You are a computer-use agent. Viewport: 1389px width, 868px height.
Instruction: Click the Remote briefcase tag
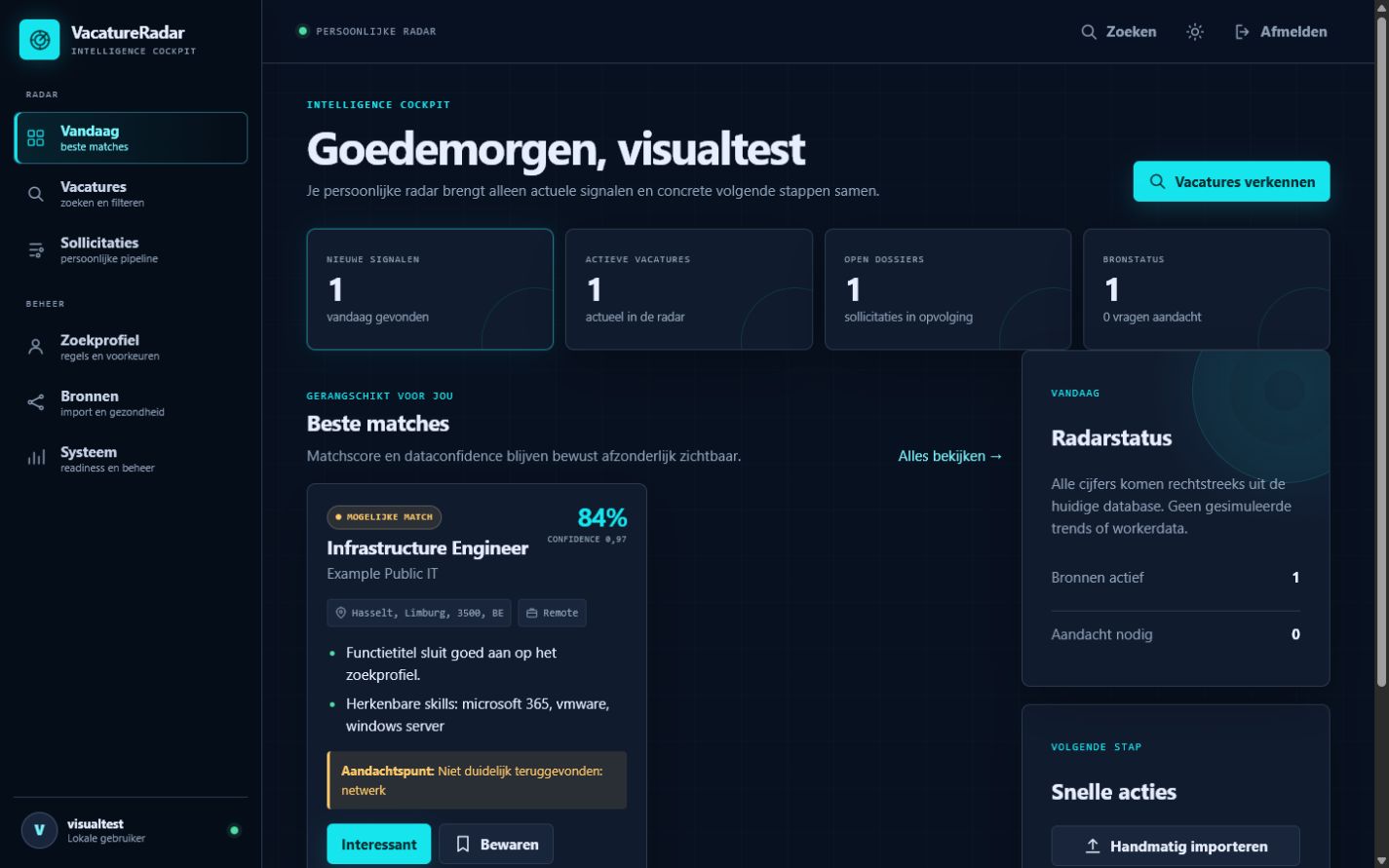552,613
